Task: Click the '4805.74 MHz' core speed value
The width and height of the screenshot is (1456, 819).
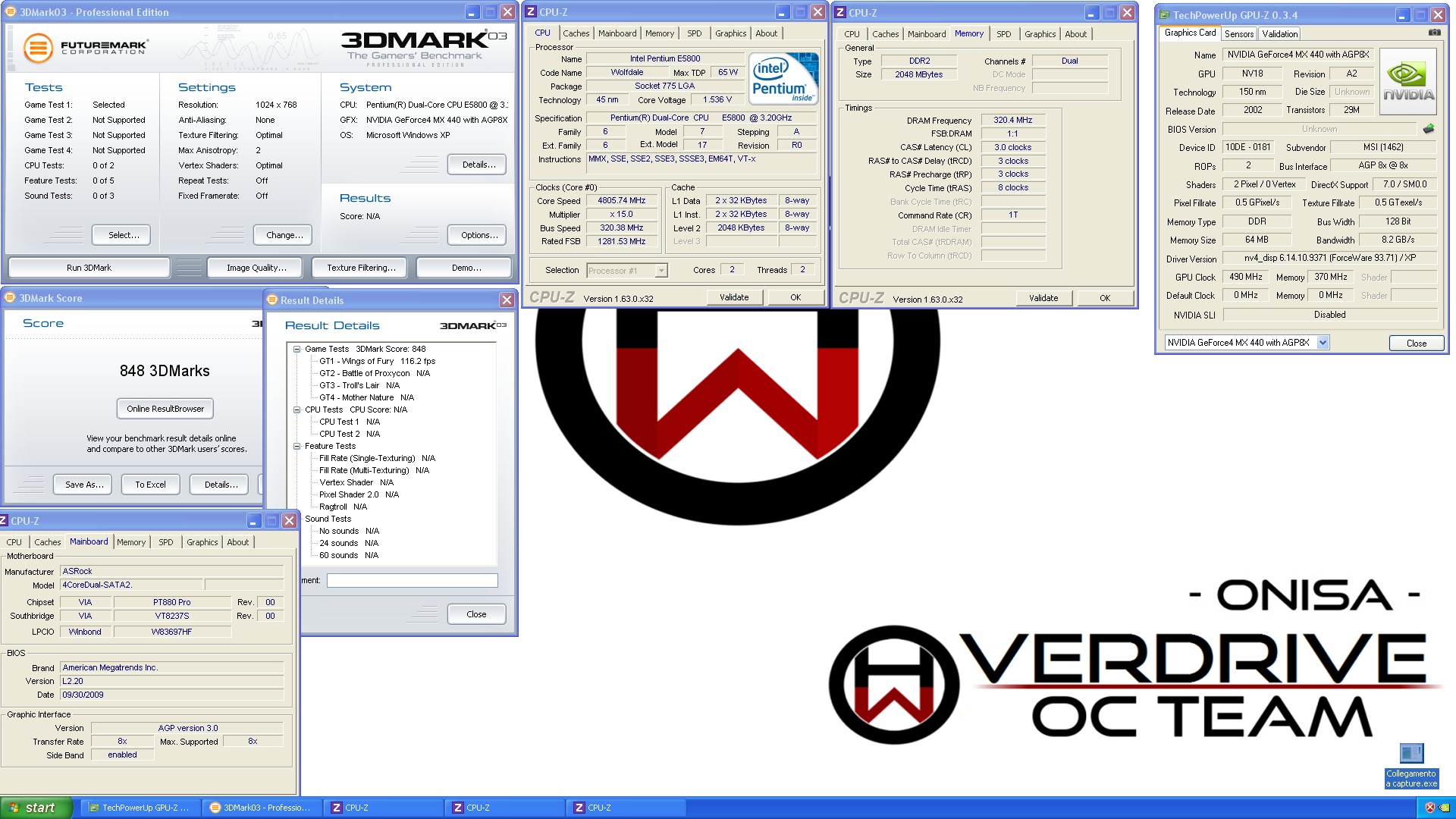Action: pos(621,201)
